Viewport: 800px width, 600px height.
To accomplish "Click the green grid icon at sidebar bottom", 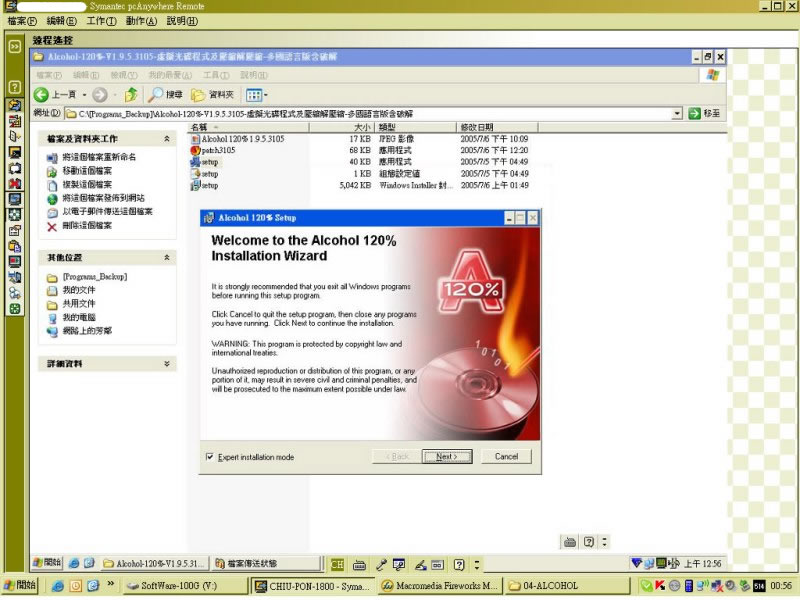I will pos(15,309).
